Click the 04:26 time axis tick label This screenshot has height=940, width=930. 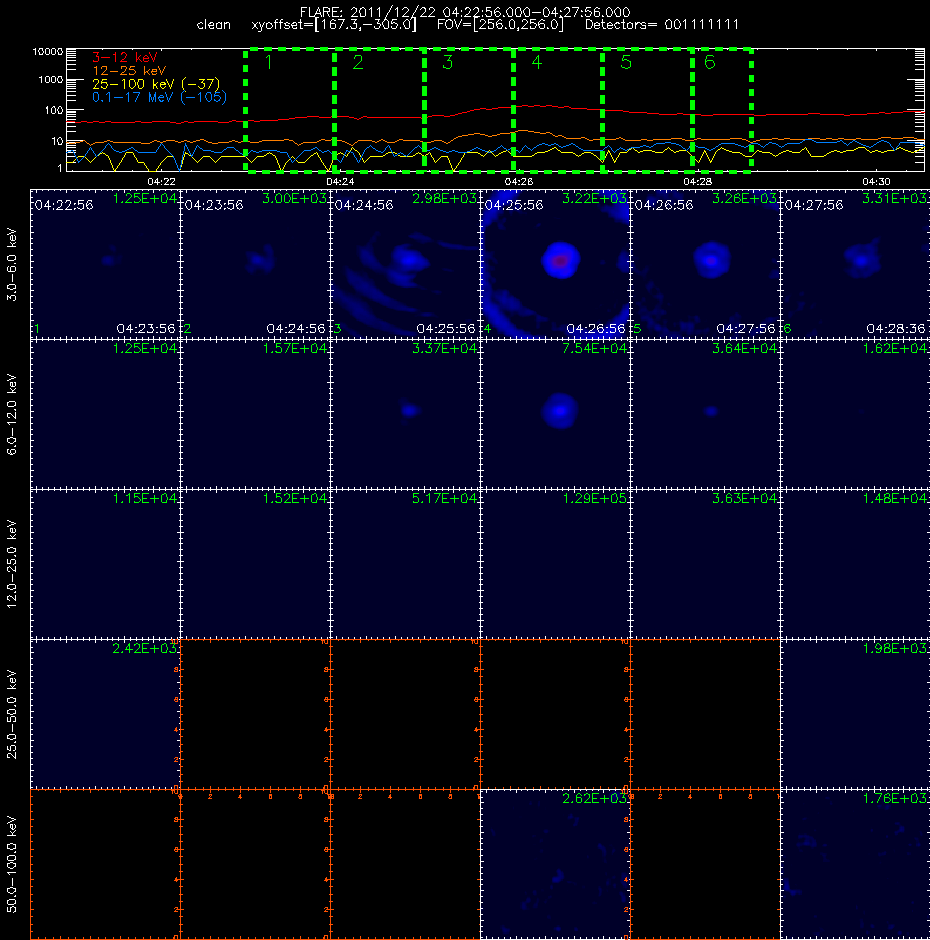point(519,181)
